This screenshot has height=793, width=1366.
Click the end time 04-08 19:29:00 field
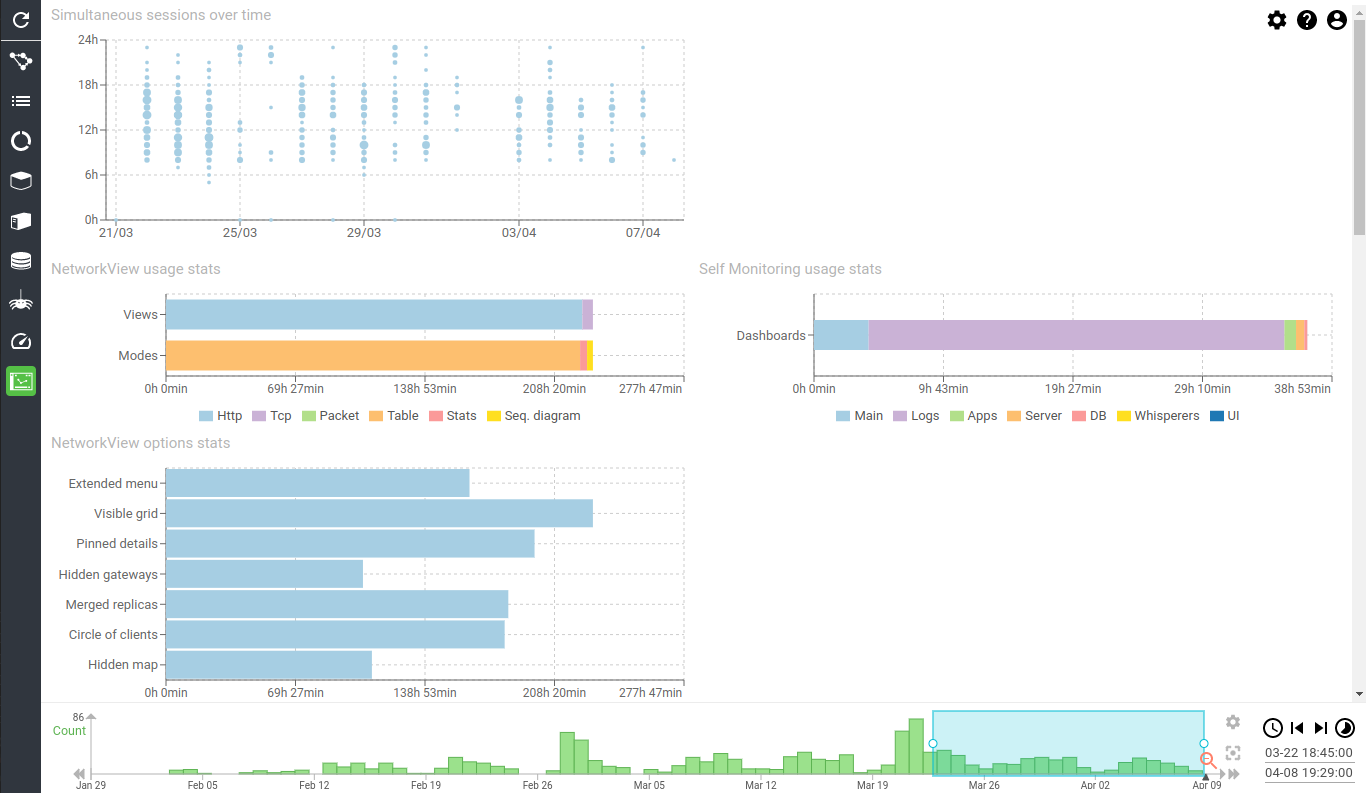[1309, 773]
